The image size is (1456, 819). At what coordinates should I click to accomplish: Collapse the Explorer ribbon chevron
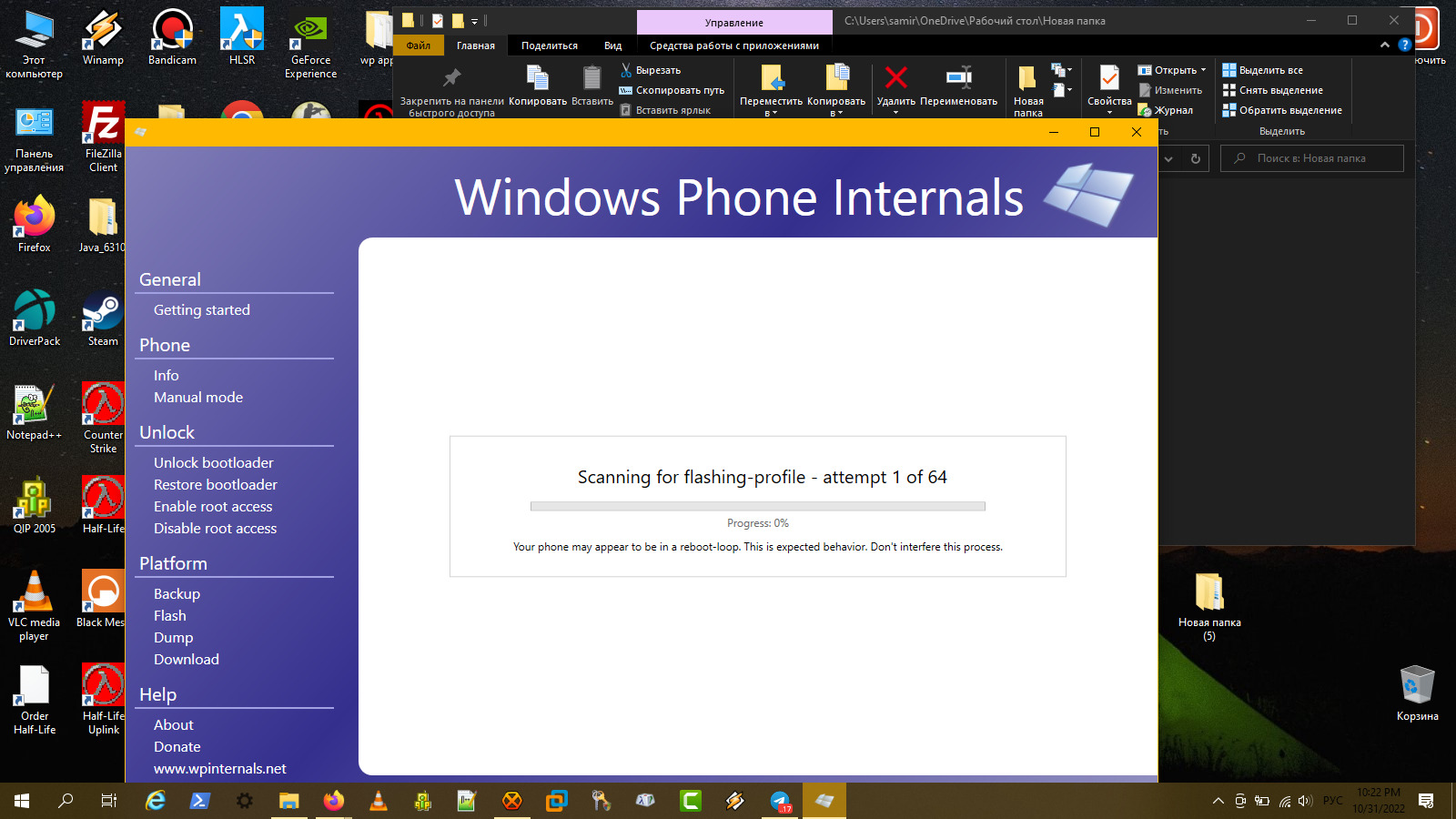(1385, 45)
